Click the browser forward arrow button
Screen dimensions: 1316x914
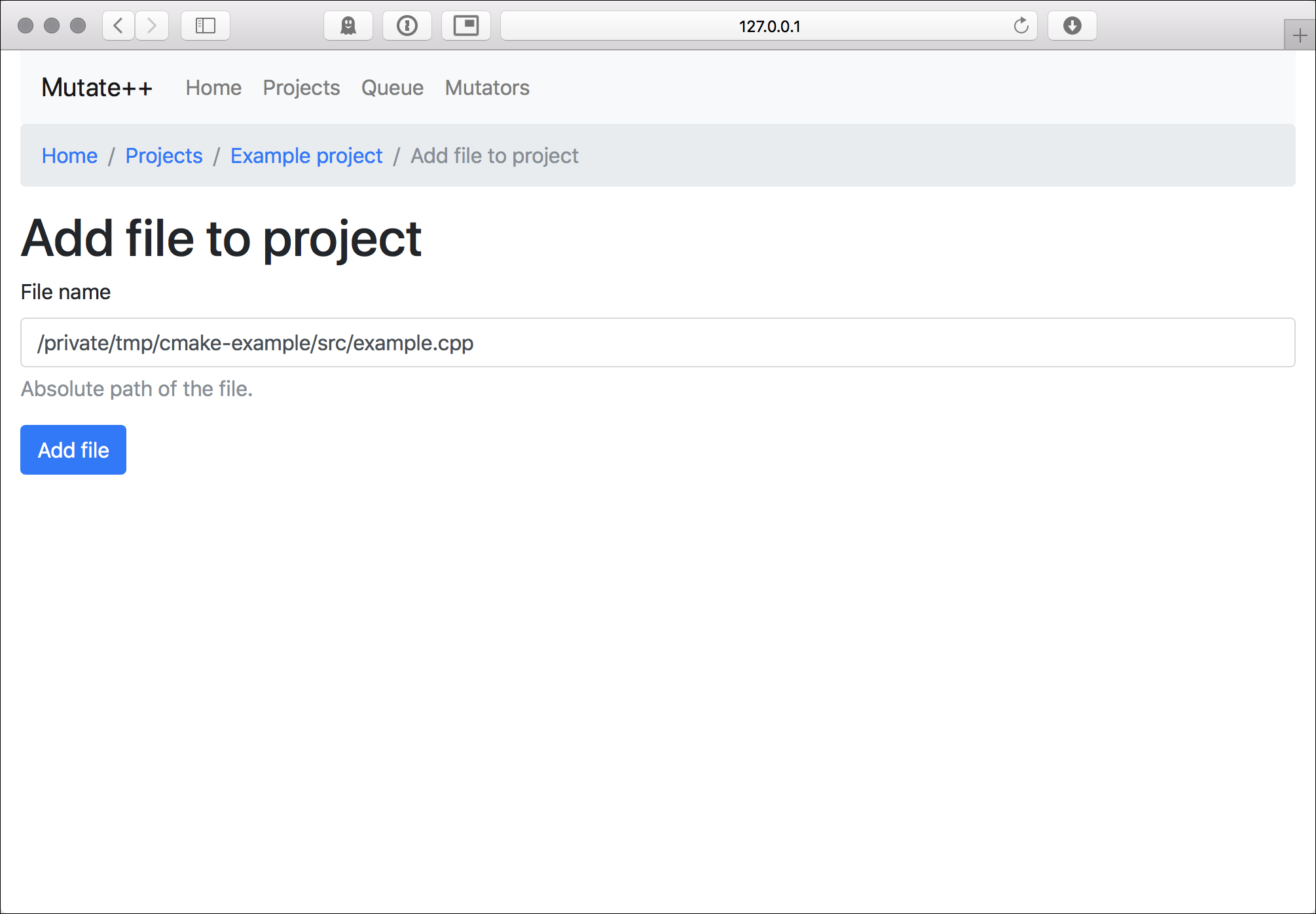[152, 26]
